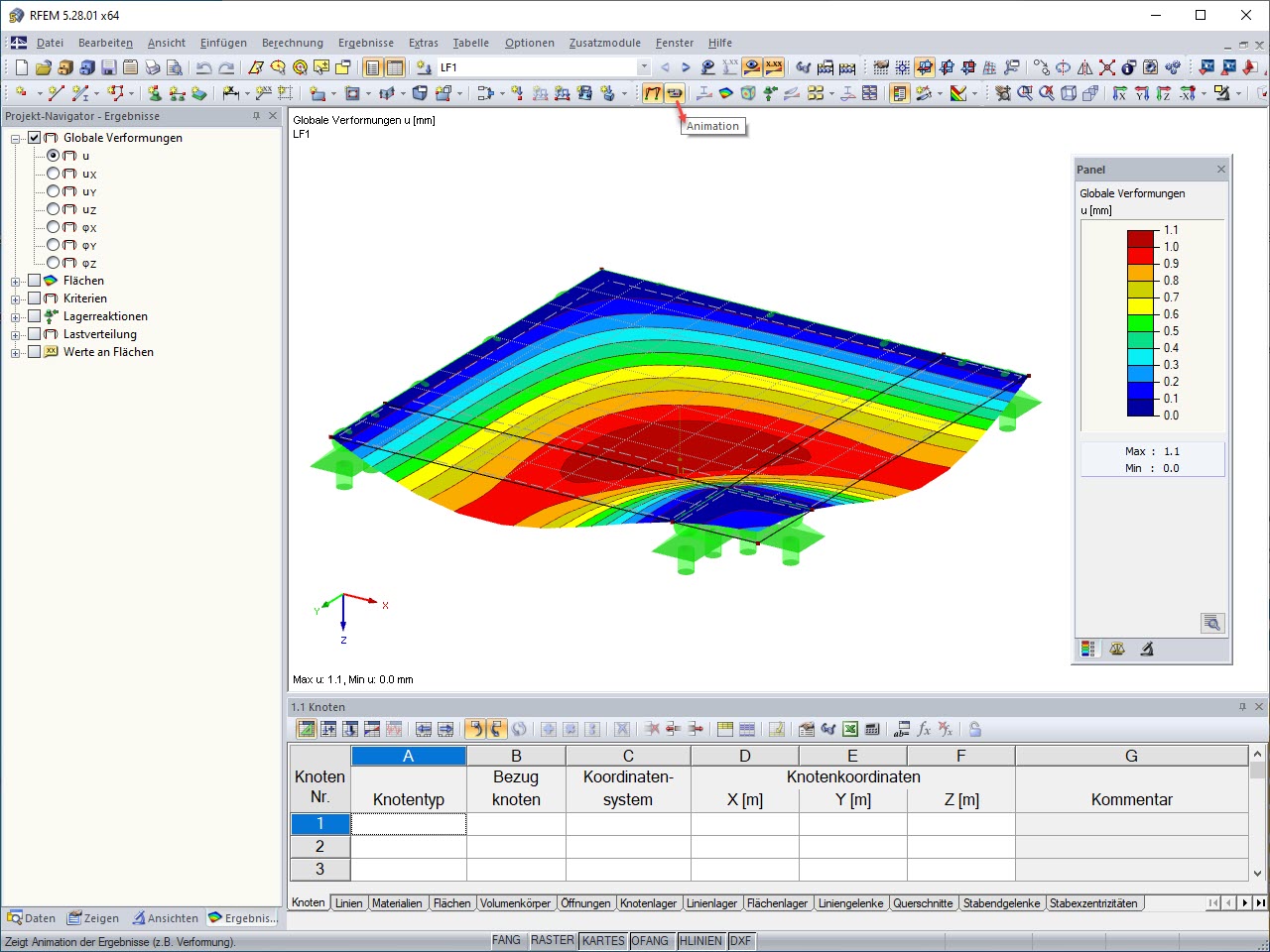Check the Lagerreaktionen checkbox
The width and height of the screenshot is (1270, 952).
point(35,316)
